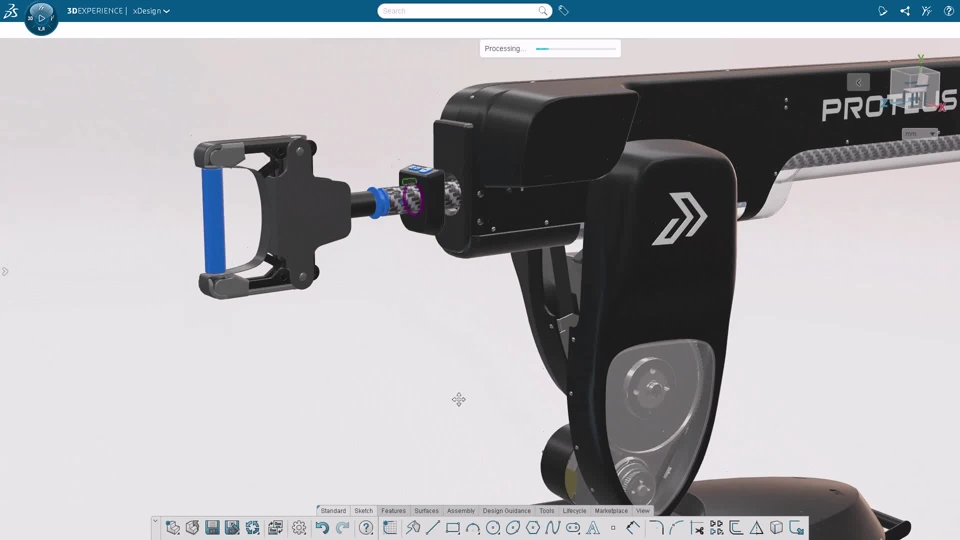960x540 pixels.
Task: Open the Help question-mark icon in top bar
Action: 949,11
